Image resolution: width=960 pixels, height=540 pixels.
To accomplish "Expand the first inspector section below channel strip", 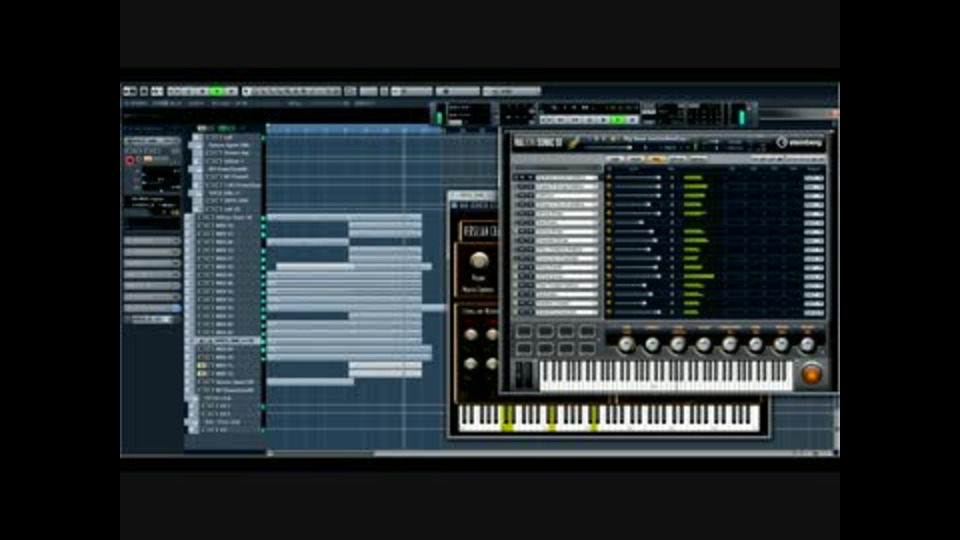I will [x=152, y=241].
